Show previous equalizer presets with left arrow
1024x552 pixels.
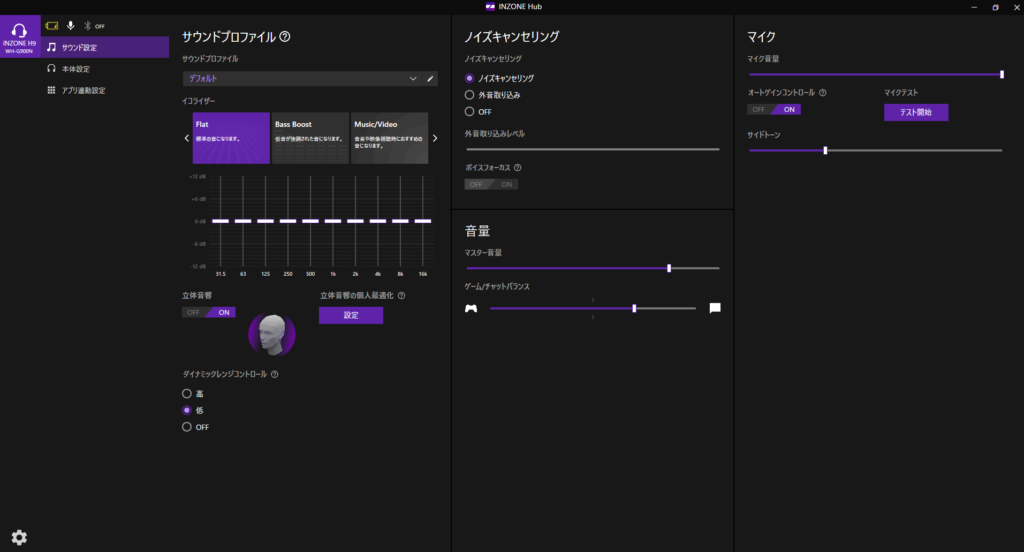[187, 138]
